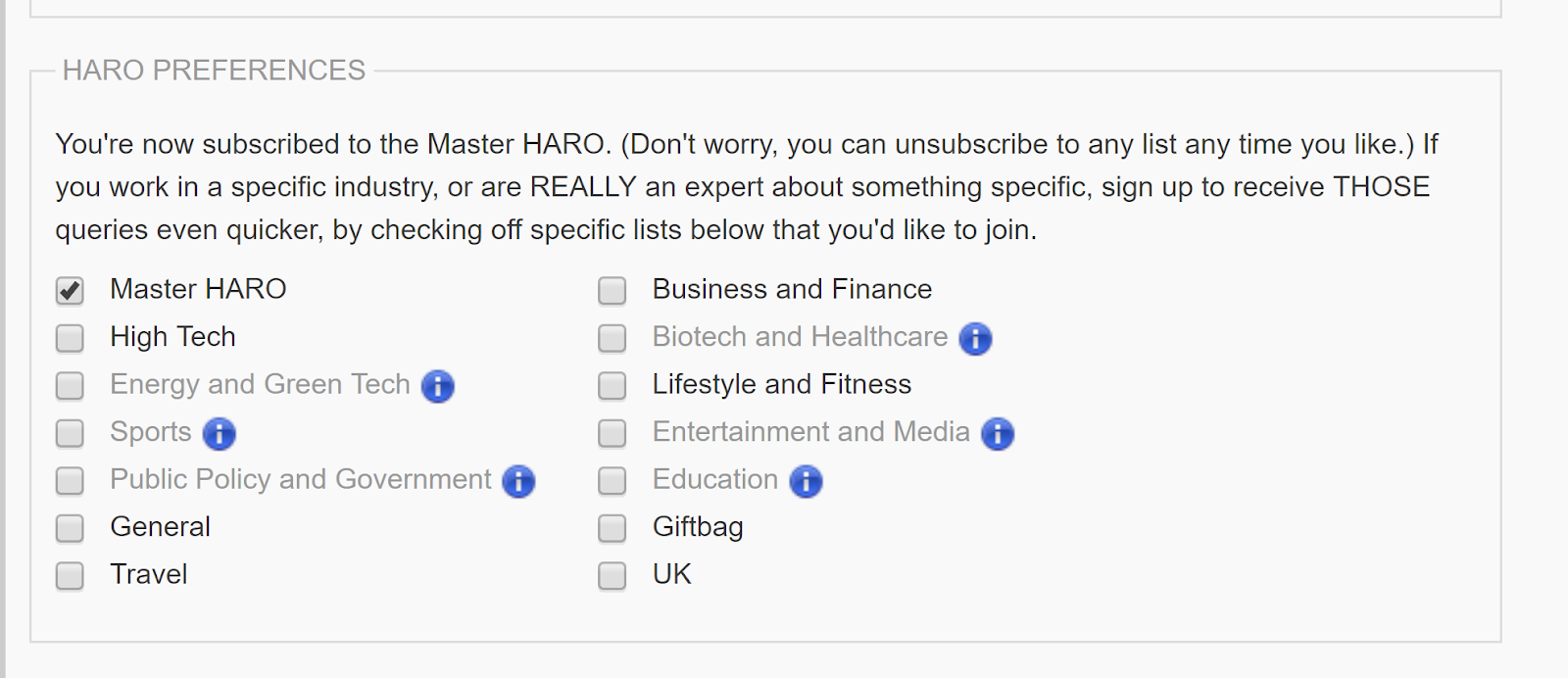Screen dimensions: 1568x678
Task: Uncheck the Master HARO checkbox
Action: pyautogui.click(x=70, y=291)
